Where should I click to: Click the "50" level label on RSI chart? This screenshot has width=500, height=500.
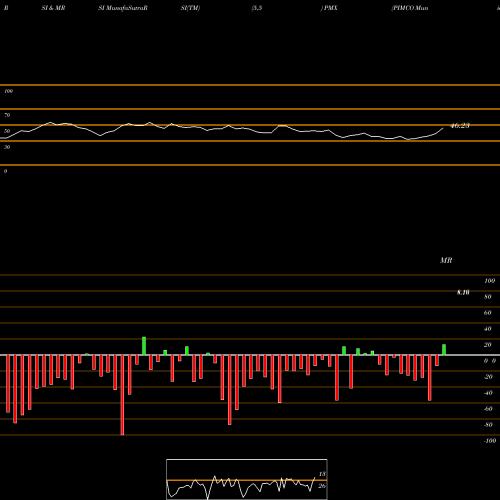point(7,131)
